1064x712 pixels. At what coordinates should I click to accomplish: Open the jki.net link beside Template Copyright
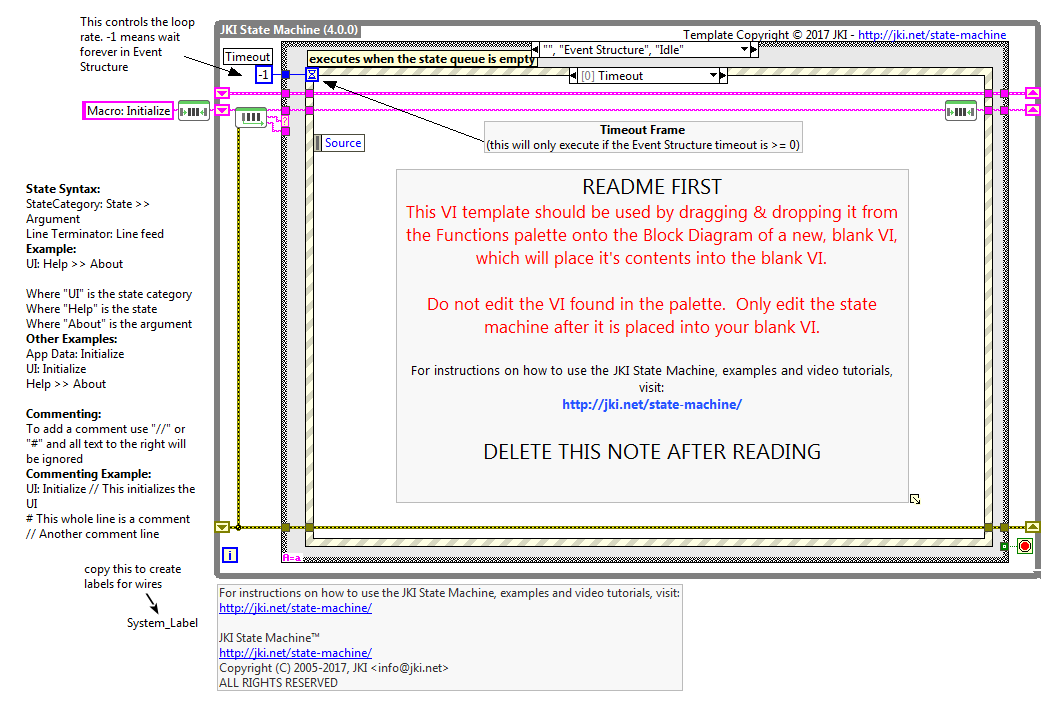click(x=932, y=35)
